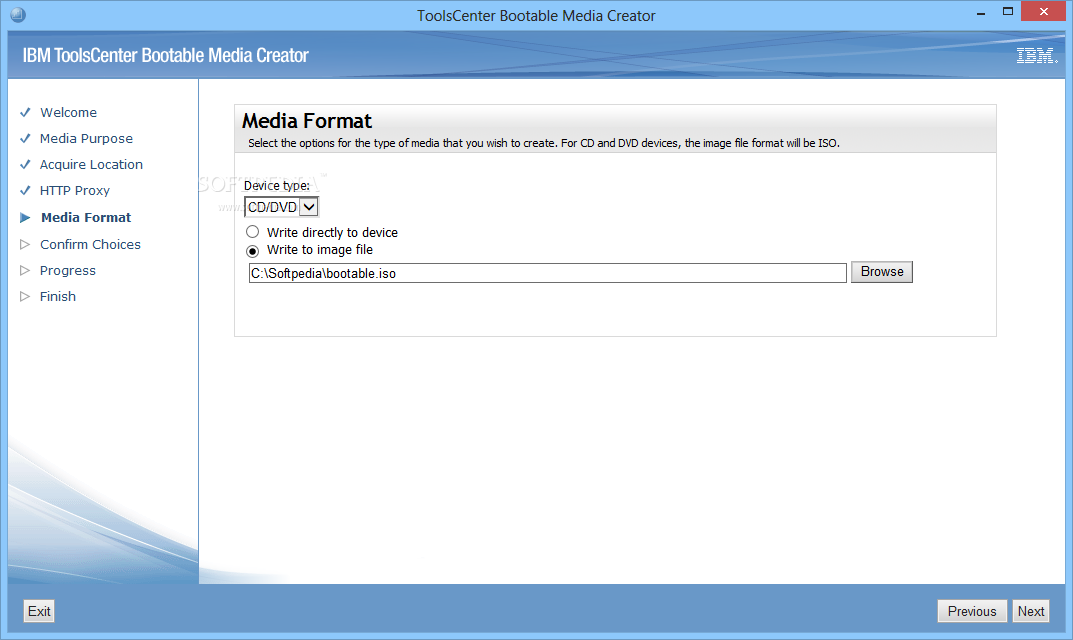Click the checkmark beside HTTP Proxy
The image size is (1073, 640).
click(25, 190)
